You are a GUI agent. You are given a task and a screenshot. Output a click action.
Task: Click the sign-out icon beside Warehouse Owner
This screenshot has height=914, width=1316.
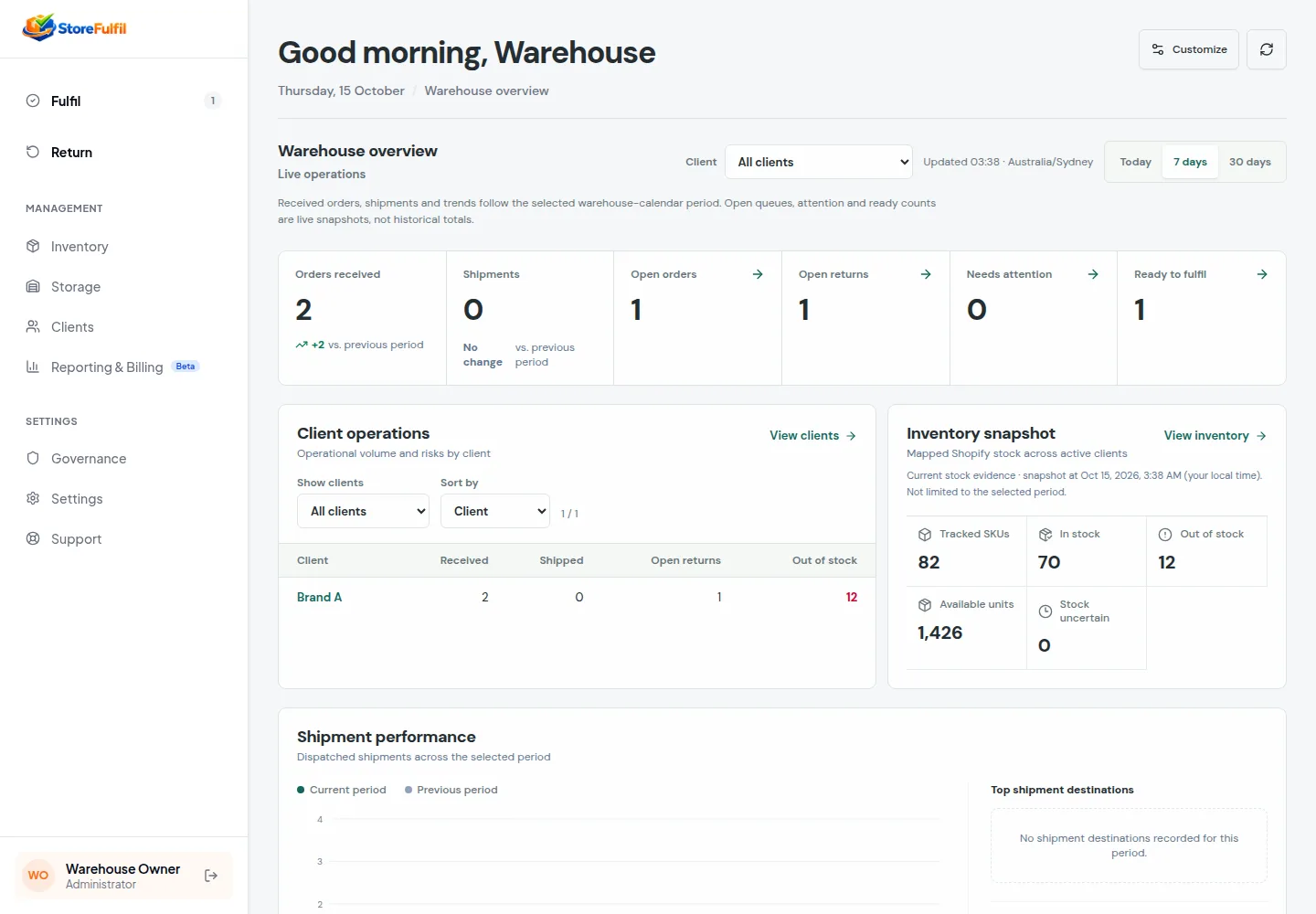click(211, 876)
